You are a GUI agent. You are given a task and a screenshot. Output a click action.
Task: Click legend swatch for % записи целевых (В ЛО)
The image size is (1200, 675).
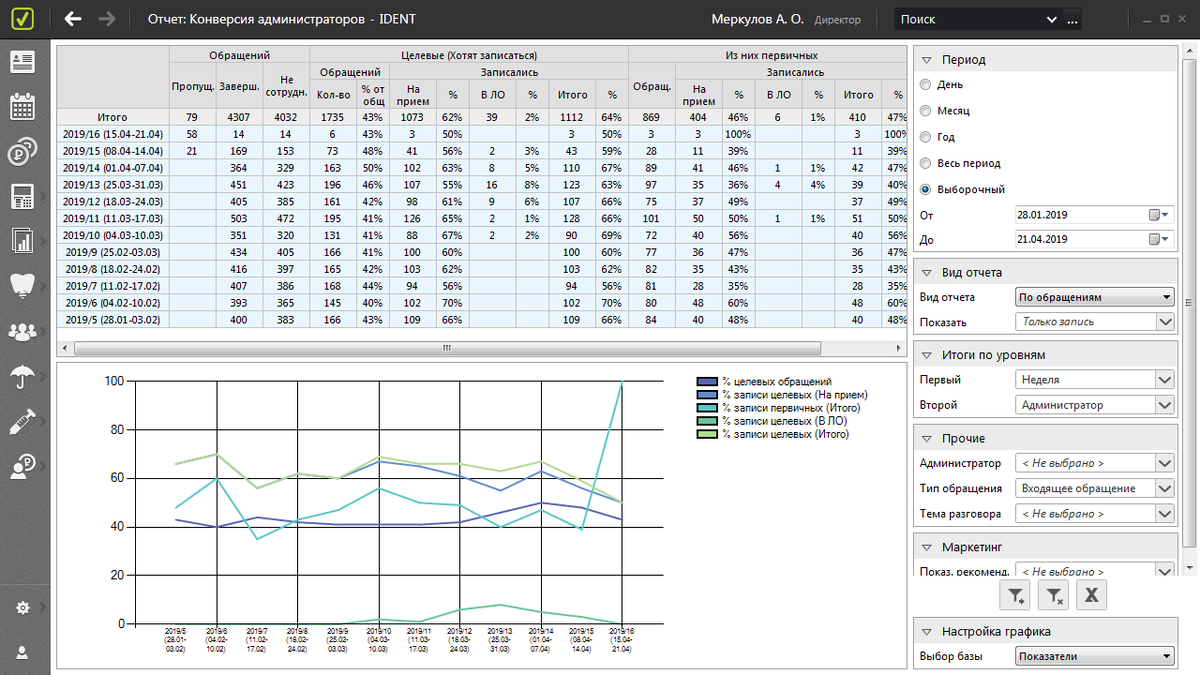coord(706,421)
